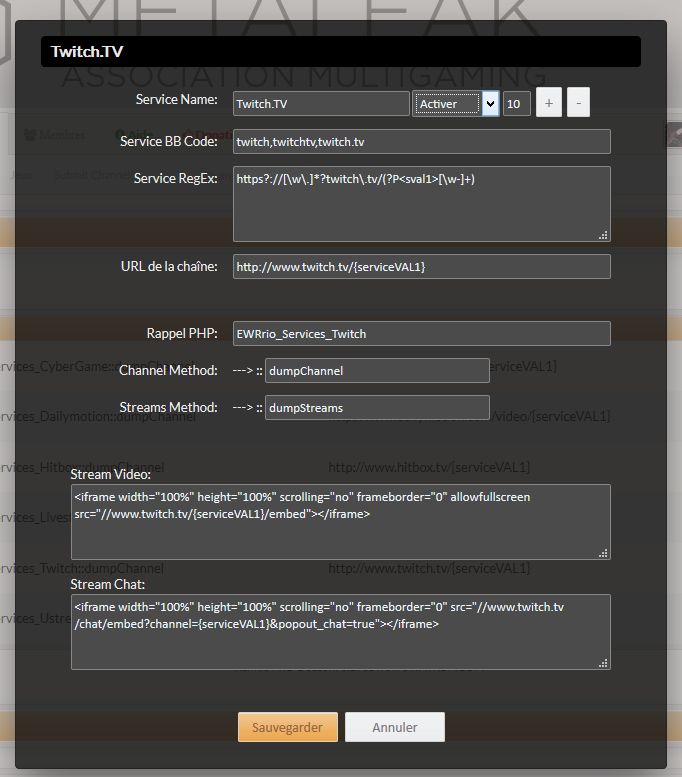682x777 pixels.
Task: Focus the Channel Method dumpChannel field
Action: [377, 371]
